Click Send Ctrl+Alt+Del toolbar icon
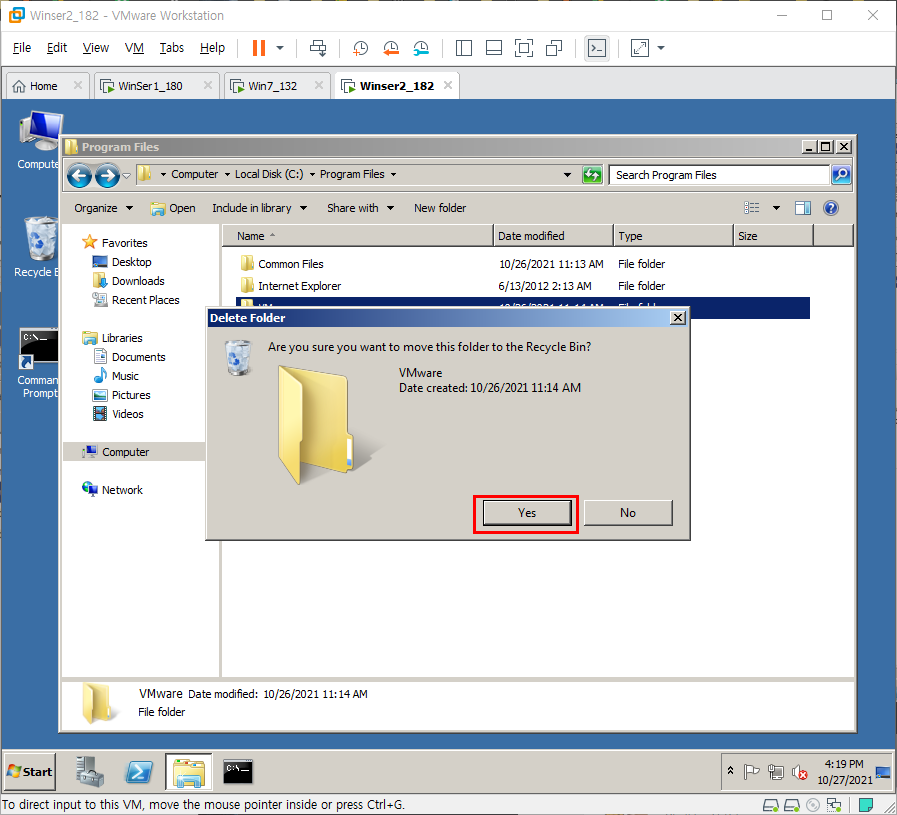Image resolution: width=897 pixels, height=815 pixels. click(x=318, y=48)
